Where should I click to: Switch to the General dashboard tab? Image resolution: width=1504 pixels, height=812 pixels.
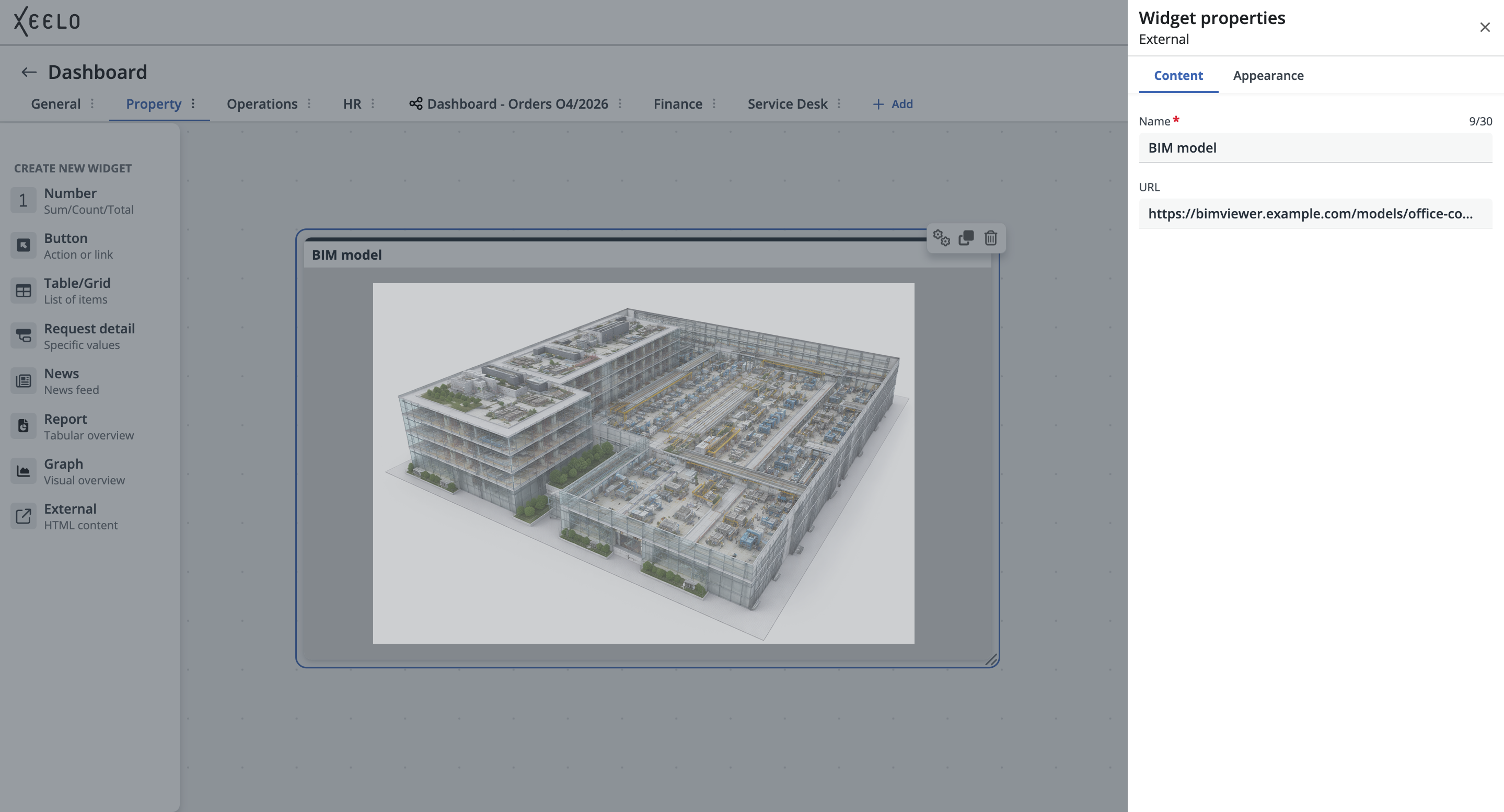56,104
